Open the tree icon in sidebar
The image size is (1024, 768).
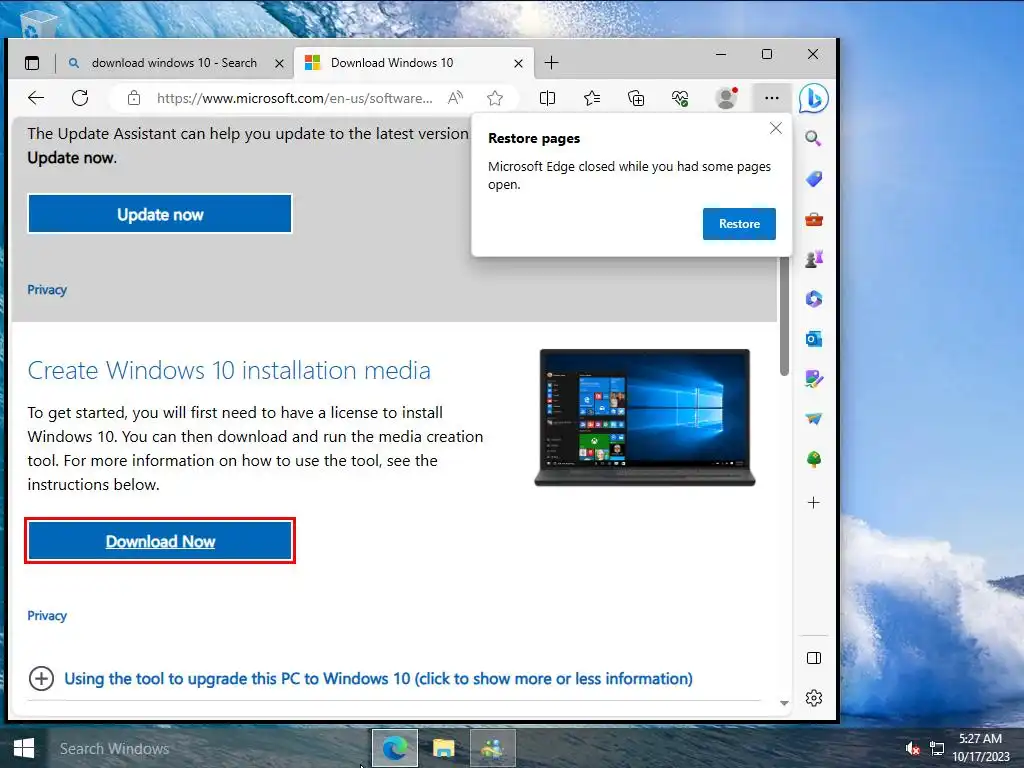(814, 460)
